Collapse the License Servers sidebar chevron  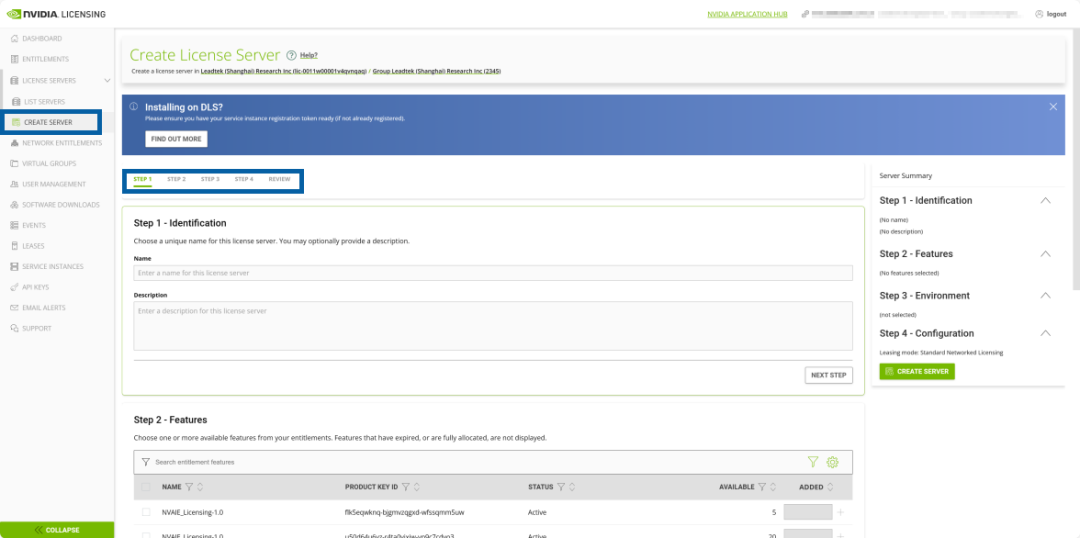(107, 81)
